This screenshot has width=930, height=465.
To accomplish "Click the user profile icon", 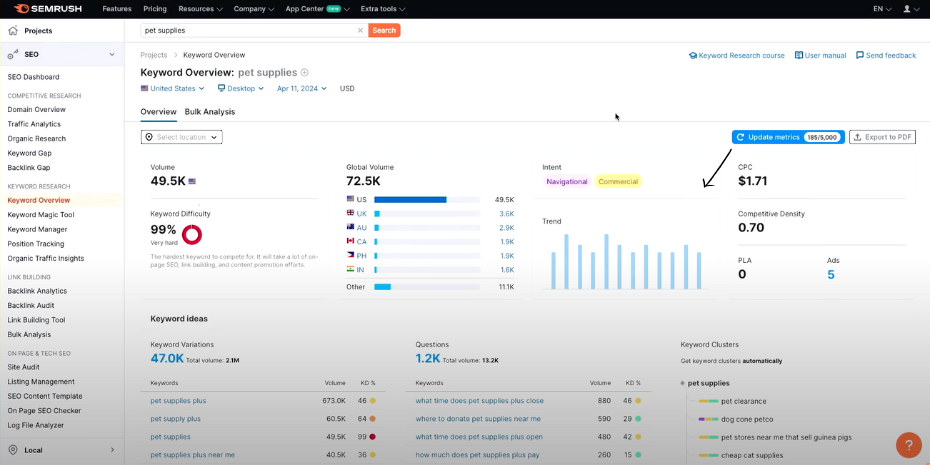I will coord(908,8).
